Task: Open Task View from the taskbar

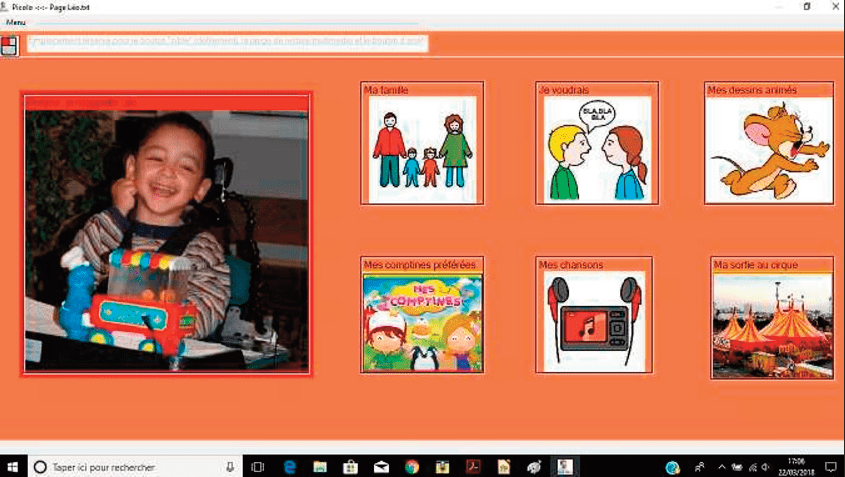Action: coord(257,466)
